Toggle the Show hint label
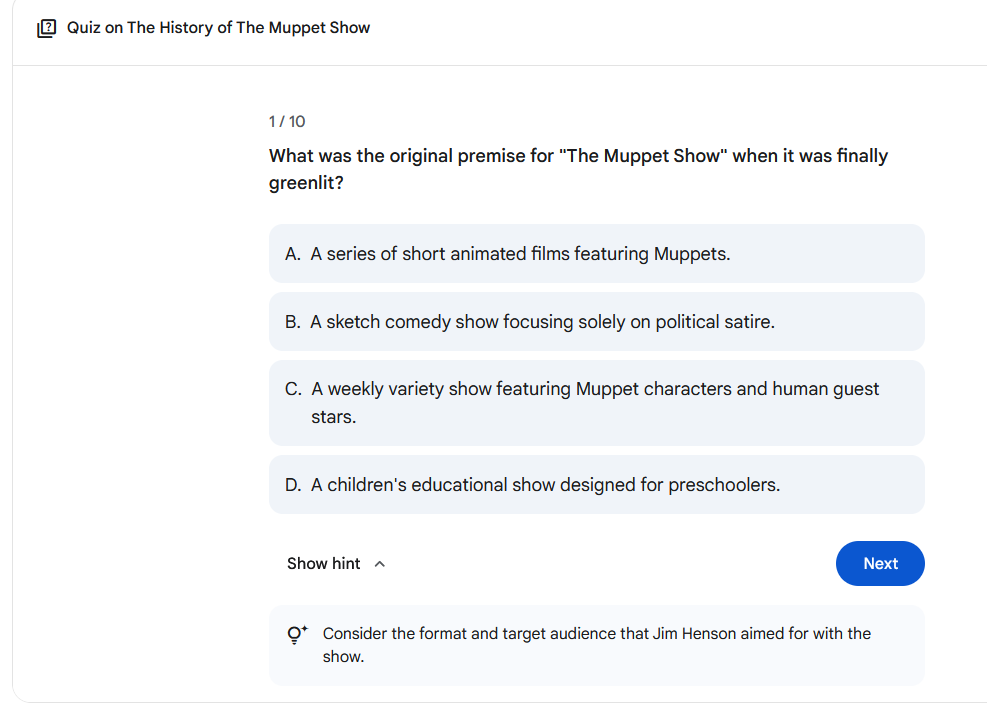 point(324,563)
